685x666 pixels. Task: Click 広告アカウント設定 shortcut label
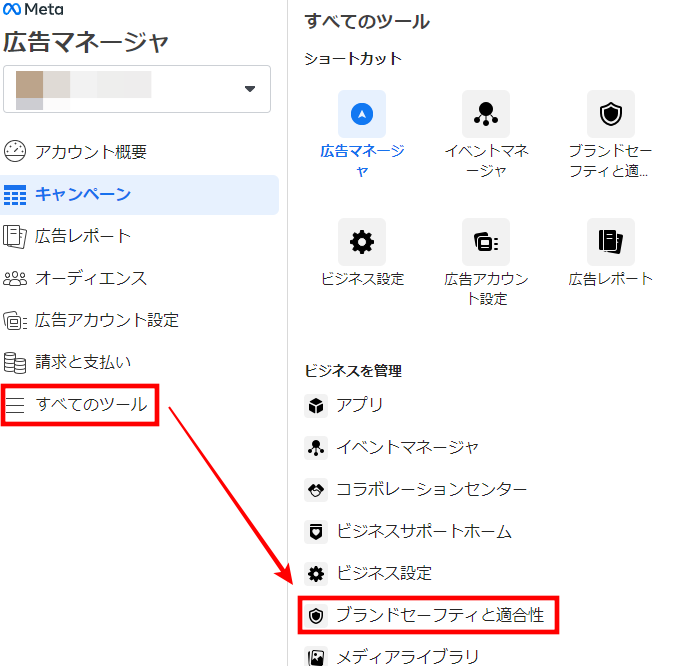486,289
